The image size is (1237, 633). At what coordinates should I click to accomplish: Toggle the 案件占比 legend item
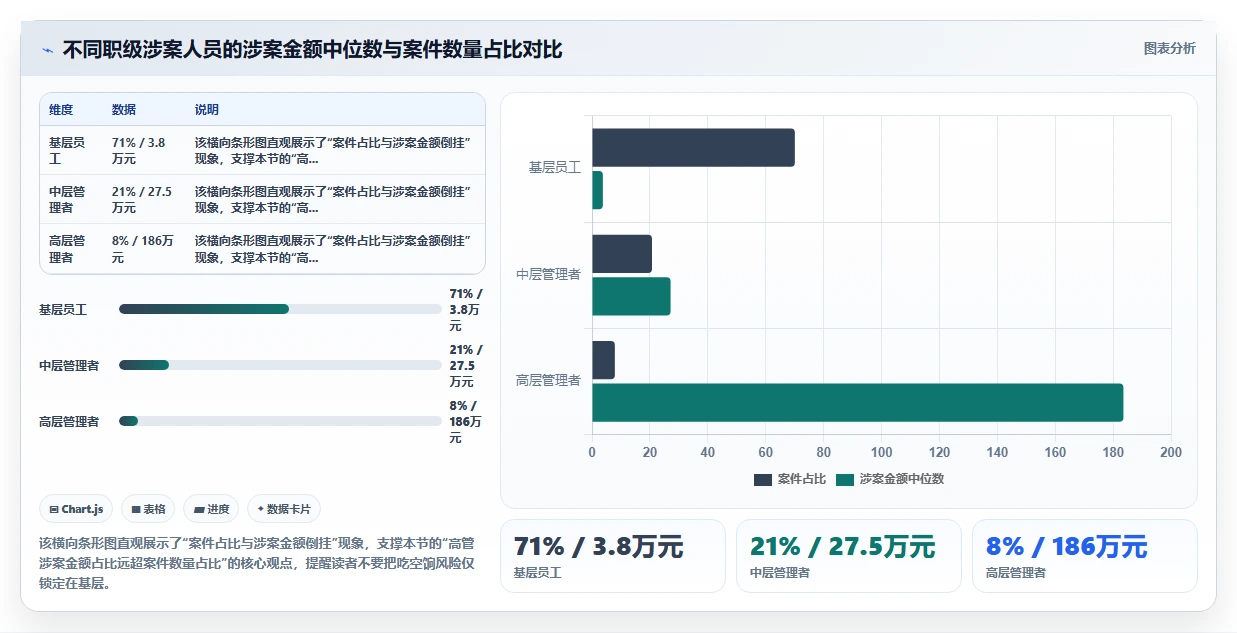click(x=790, y=479)
